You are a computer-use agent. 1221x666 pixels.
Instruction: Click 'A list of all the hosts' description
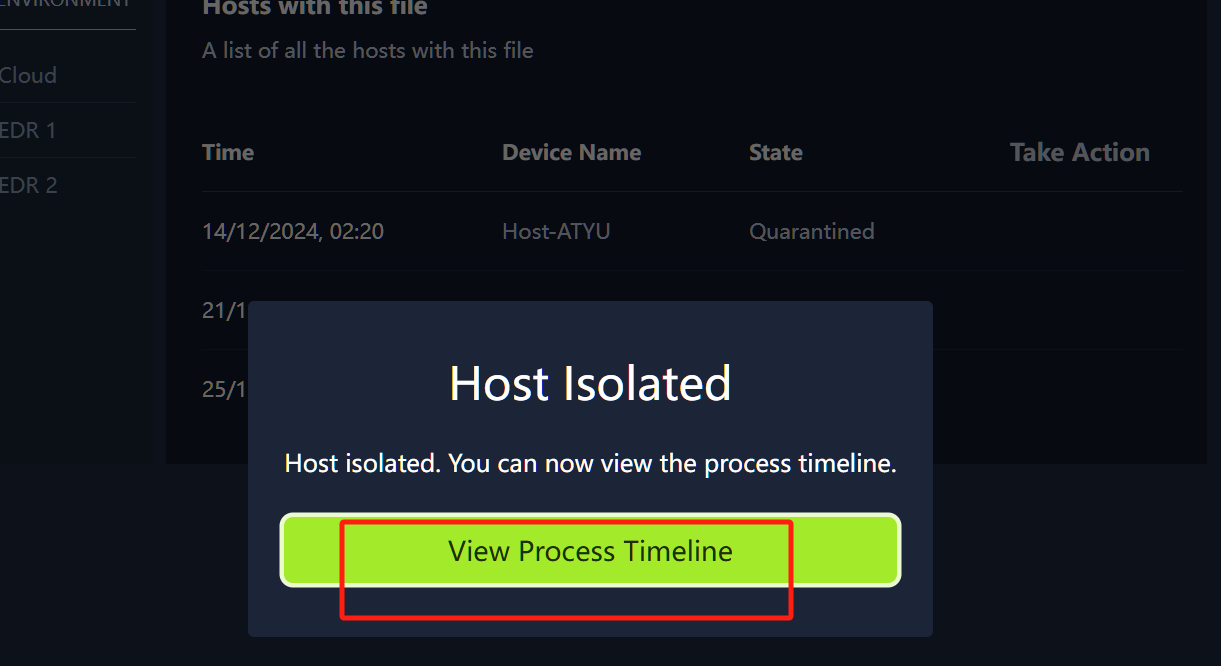[x=367, y=50]
